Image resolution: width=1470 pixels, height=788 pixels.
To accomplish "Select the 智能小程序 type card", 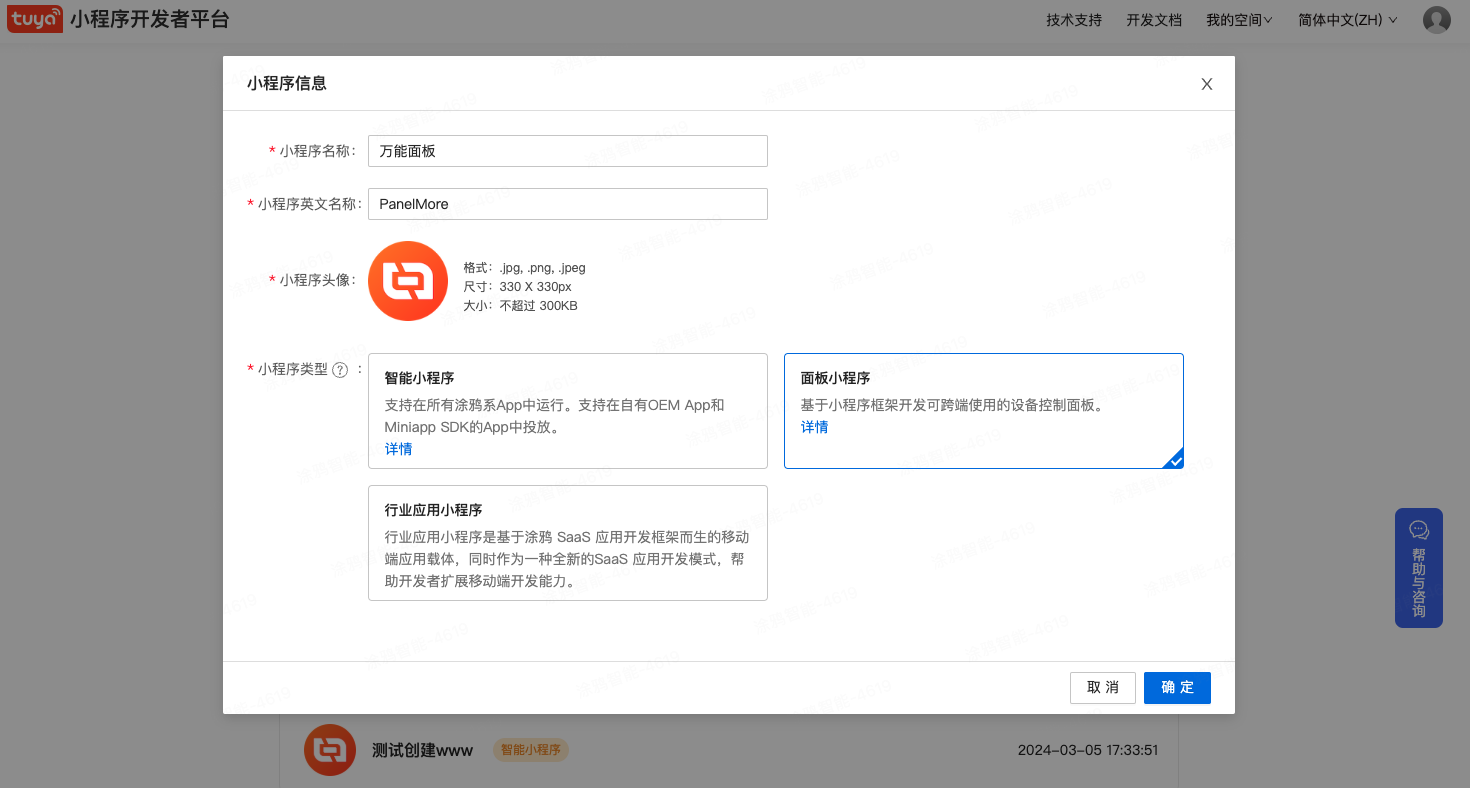I will (x=567, y=410).
